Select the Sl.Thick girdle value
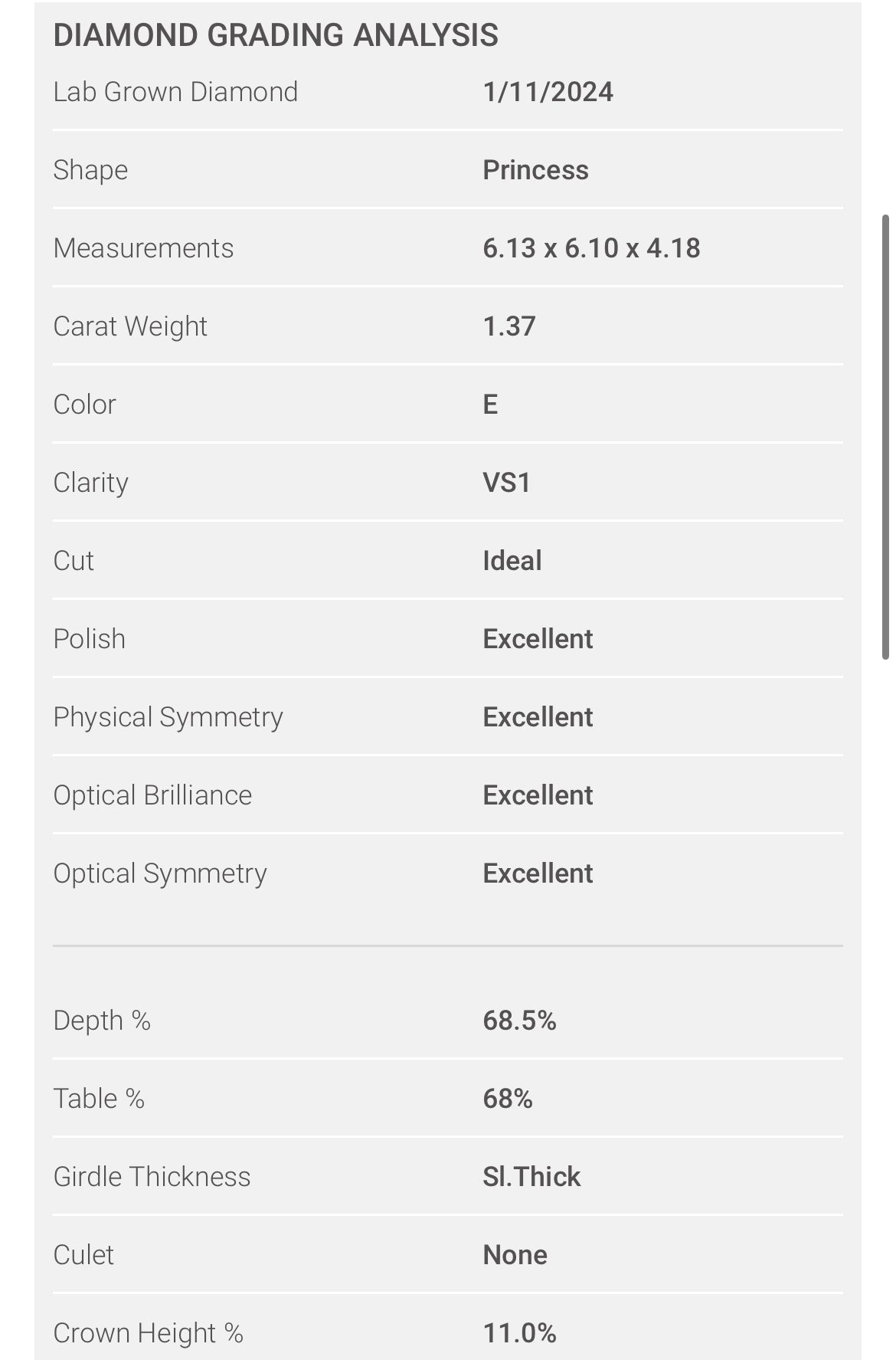The width and height of the screenshot is (896, 1360). coord(531,1177)
